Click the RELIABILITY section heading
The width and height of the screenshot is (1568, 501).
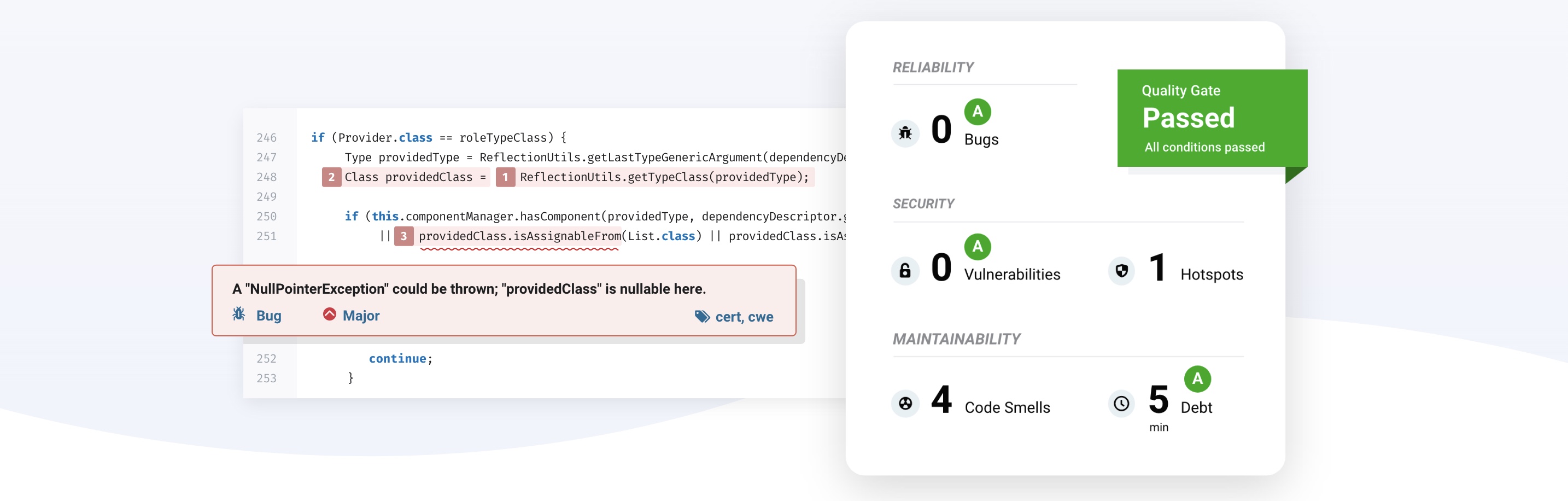point(933,68)
